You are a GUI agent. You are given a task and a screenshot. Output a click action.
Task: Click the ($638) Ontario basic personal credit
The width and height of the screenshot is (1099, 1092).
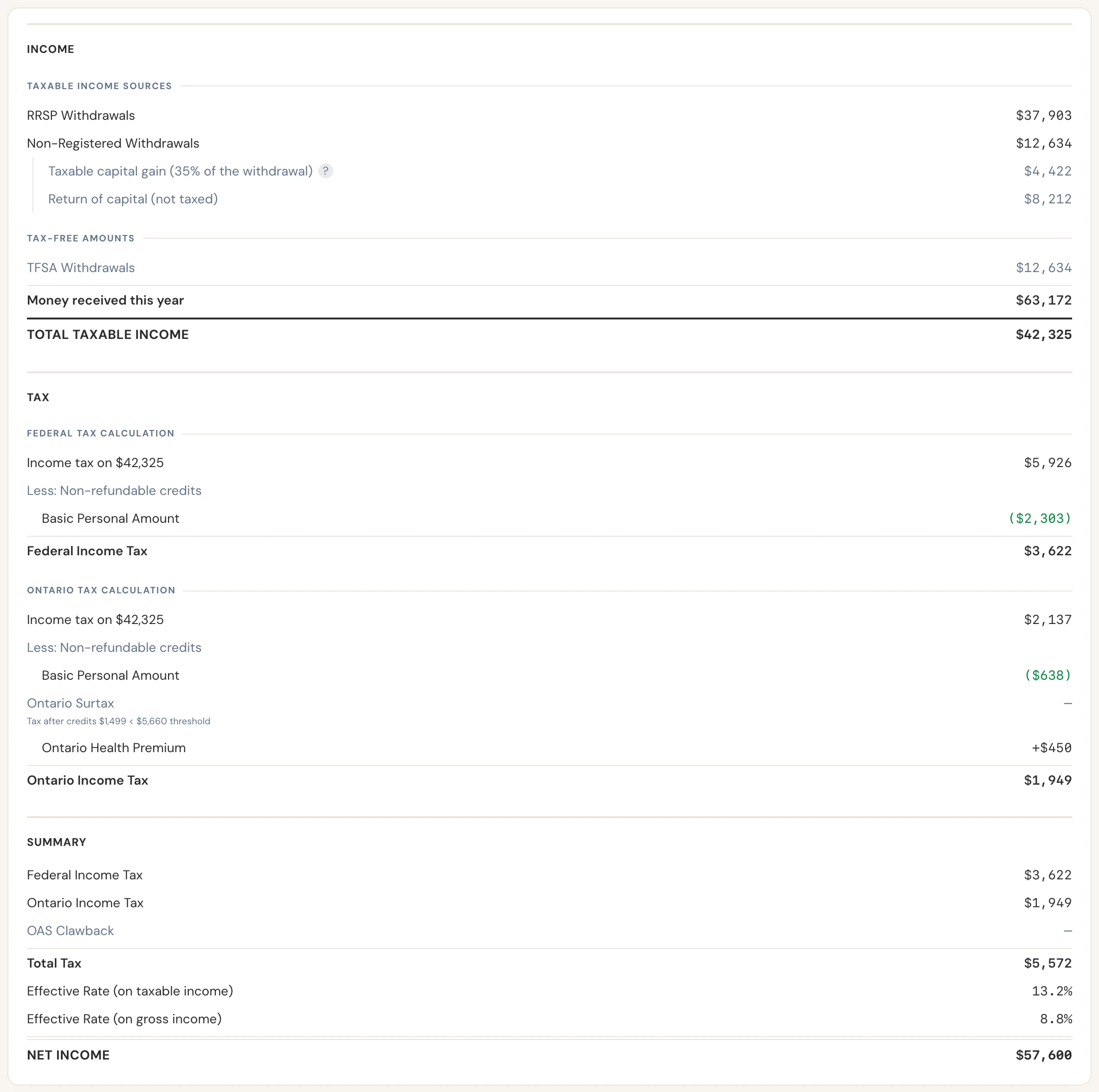[1047, 676]
